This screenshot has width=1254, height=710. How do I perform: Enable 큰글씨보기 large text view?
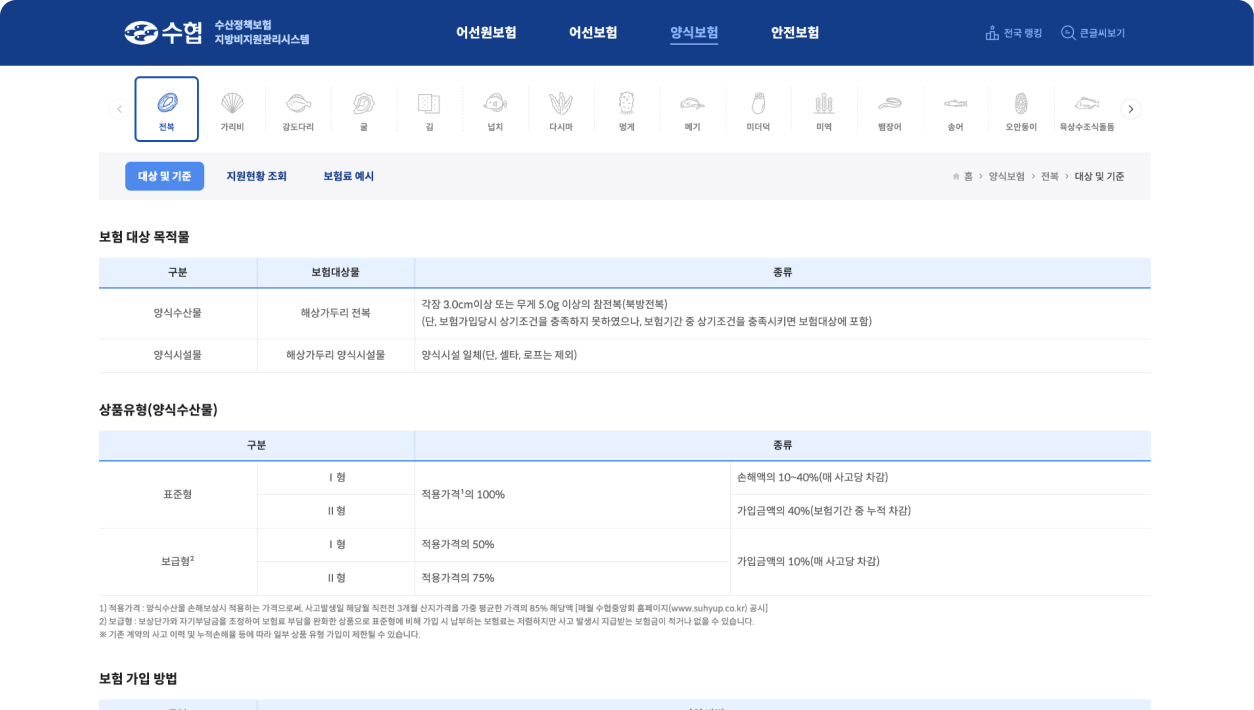[1092, 33]
